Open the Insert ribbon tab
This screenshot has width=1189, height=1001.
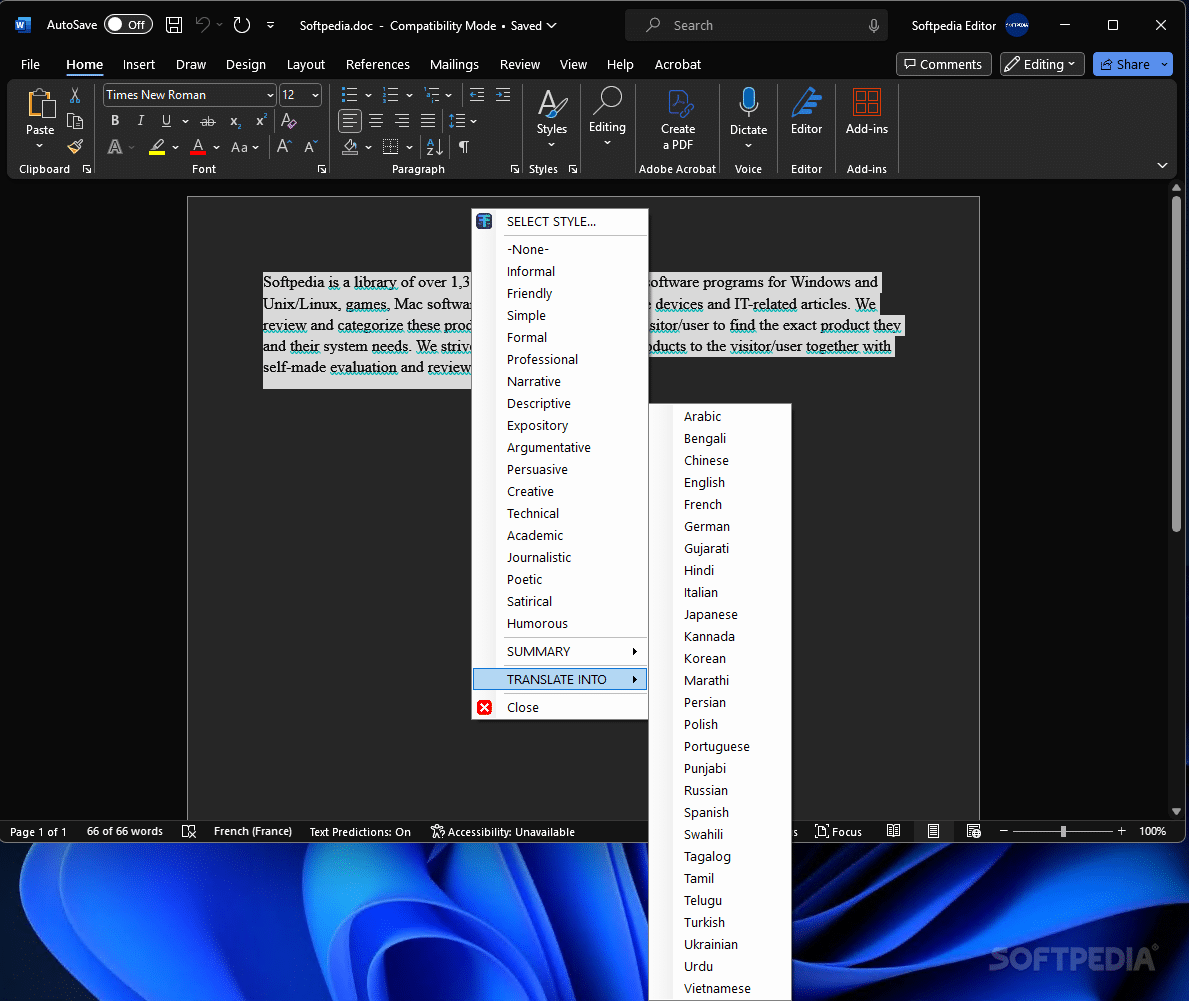click(139, 64)
